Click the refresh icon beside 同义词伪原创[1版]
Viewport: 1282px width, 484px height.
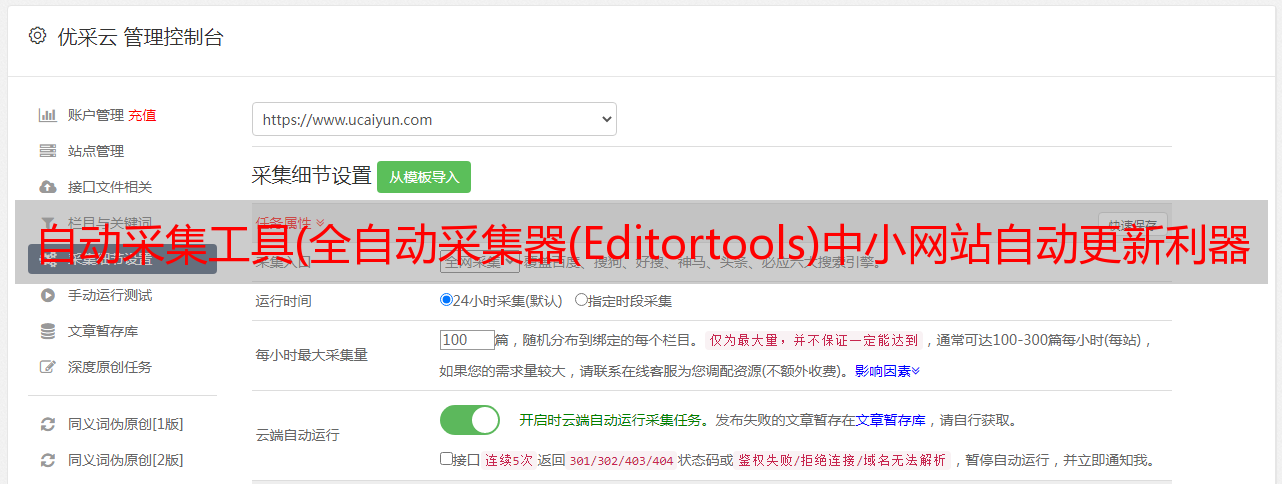click(x=47, y=424)
